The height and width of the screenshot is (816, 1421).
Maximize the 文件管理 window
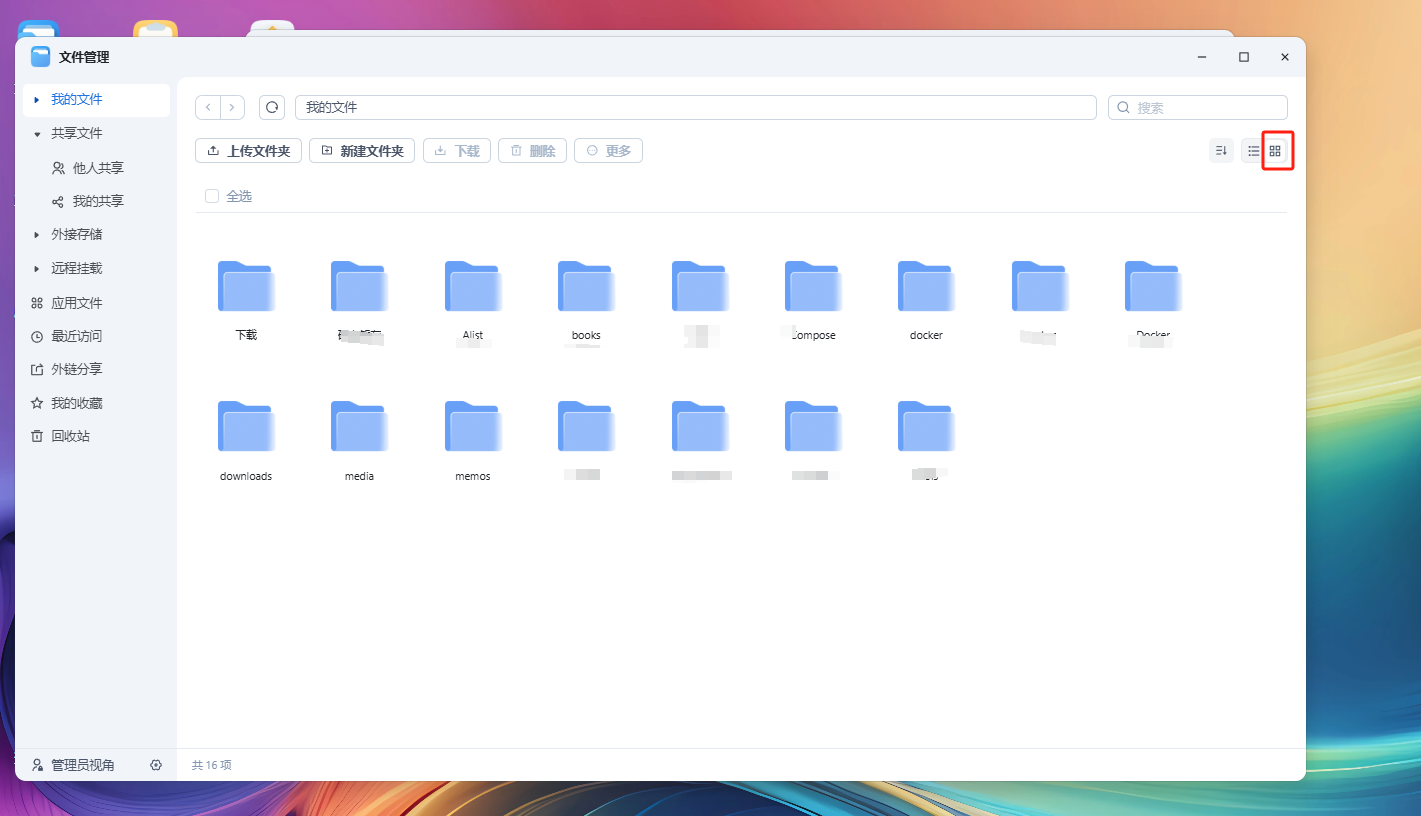click(1244, 57)
